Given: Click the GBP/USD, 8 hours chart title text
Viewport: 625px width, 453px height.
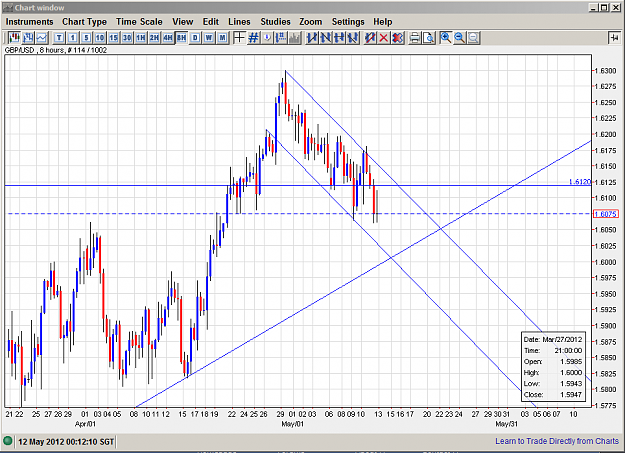Looking at the screenshot, I should coord(56,50).
